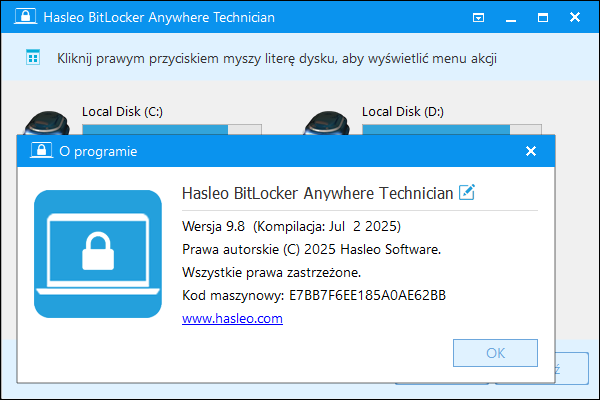Close the O programie dialog
Image resolution: width=600 pixels, height=400 pixels.
[531, 151]
